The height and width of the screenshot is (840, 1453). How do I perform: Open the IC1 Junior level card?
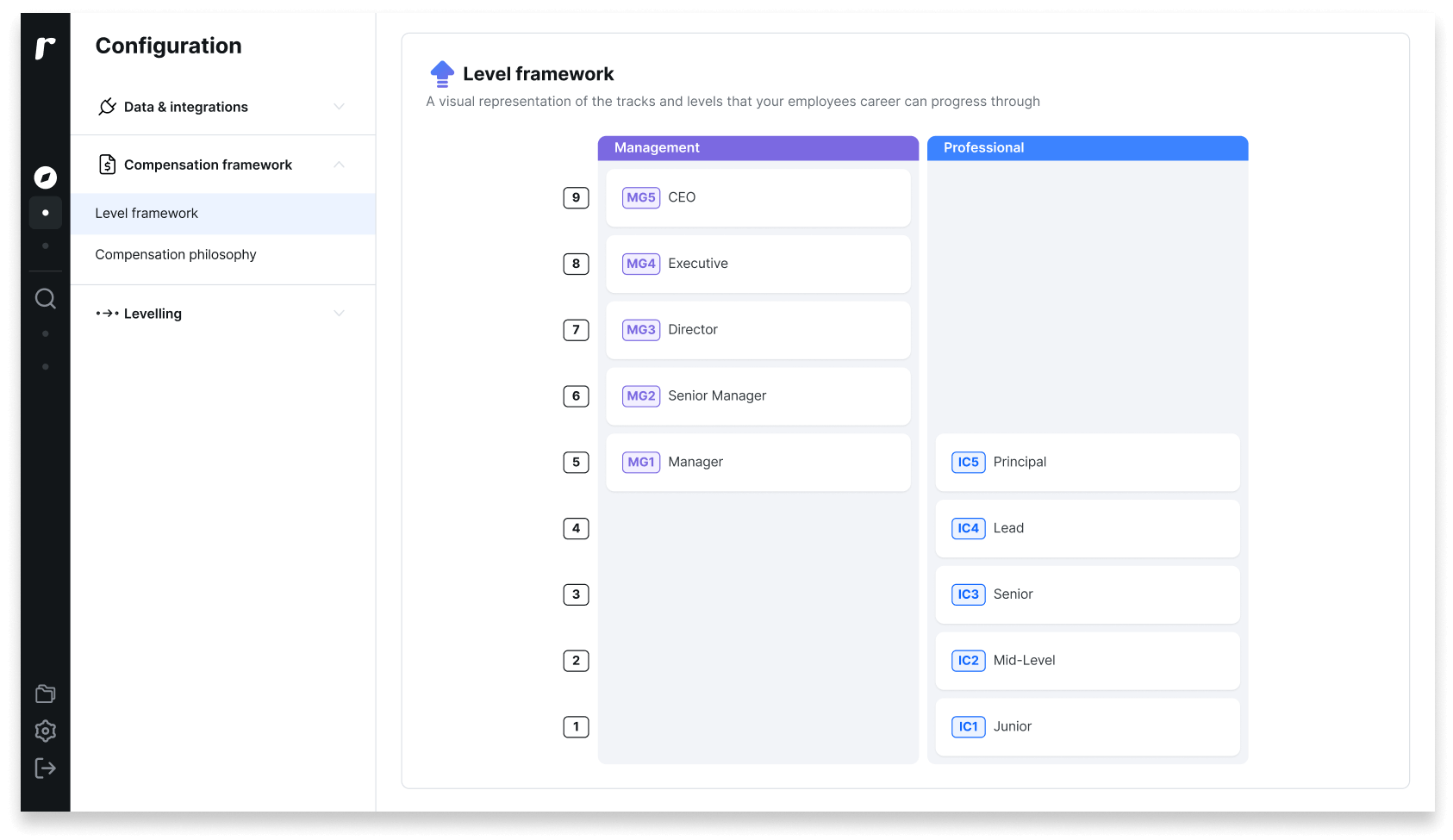[x=1088, y=727]
